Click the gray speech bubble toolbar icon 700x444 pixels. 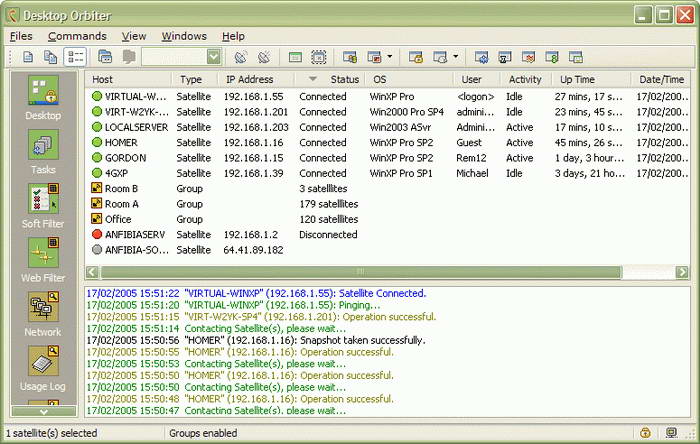coord(129,57)
